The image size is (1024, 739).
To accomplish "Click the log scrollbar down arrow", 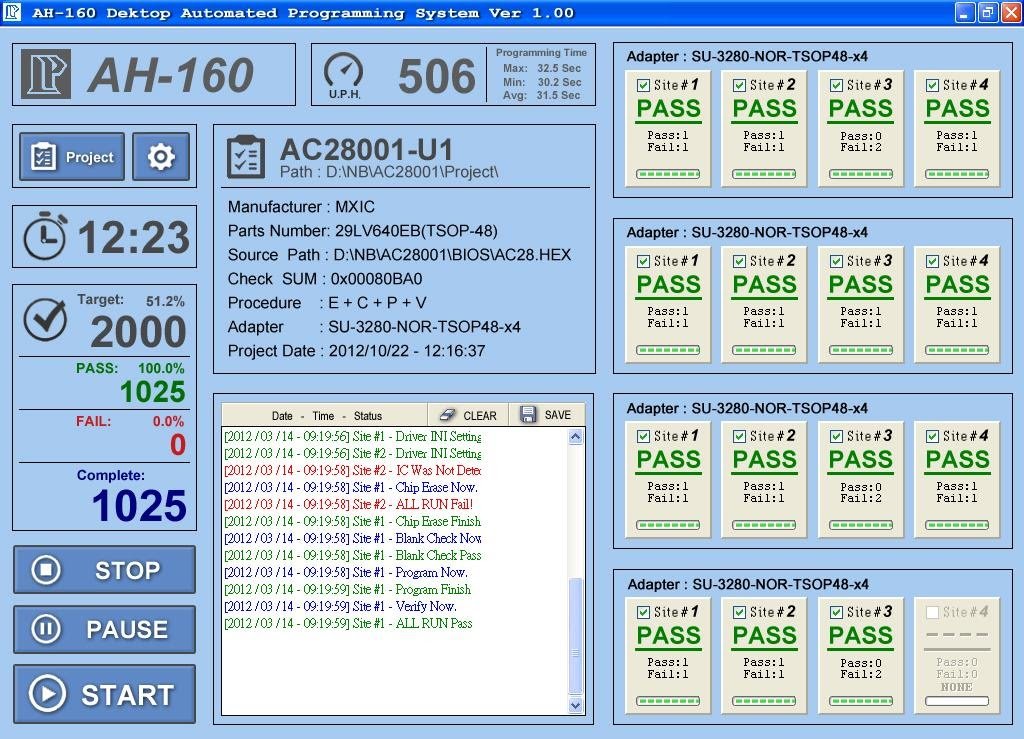I will pos(575,705).
